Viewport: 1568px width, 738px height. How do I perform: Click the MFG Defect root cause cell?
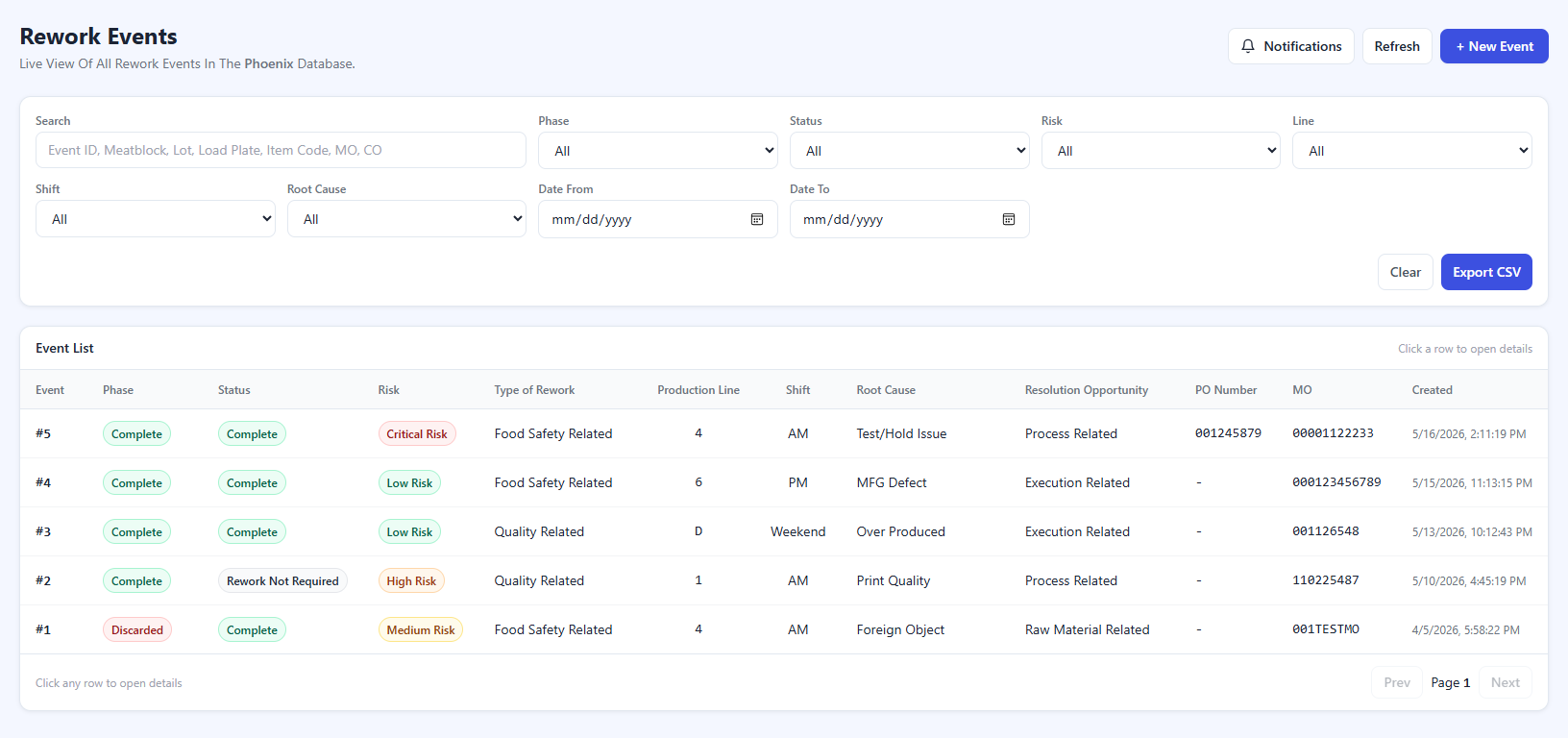[x=892, y=482]
